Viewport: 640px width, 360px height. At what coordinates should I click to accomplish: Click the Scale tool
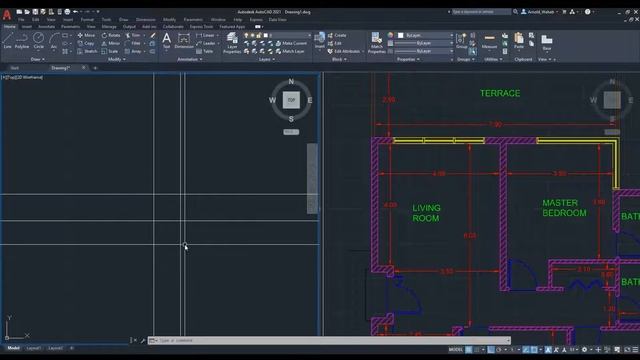pyautogui.click(x=110, y=51)
